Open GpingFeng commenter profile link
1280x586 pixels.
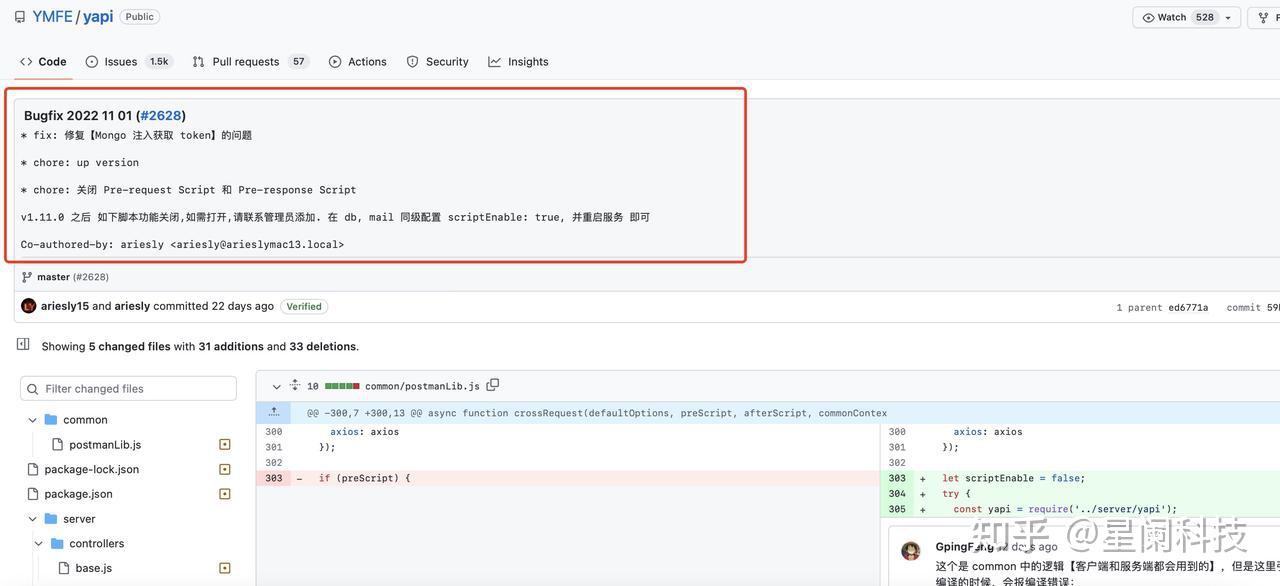(964, 547)
